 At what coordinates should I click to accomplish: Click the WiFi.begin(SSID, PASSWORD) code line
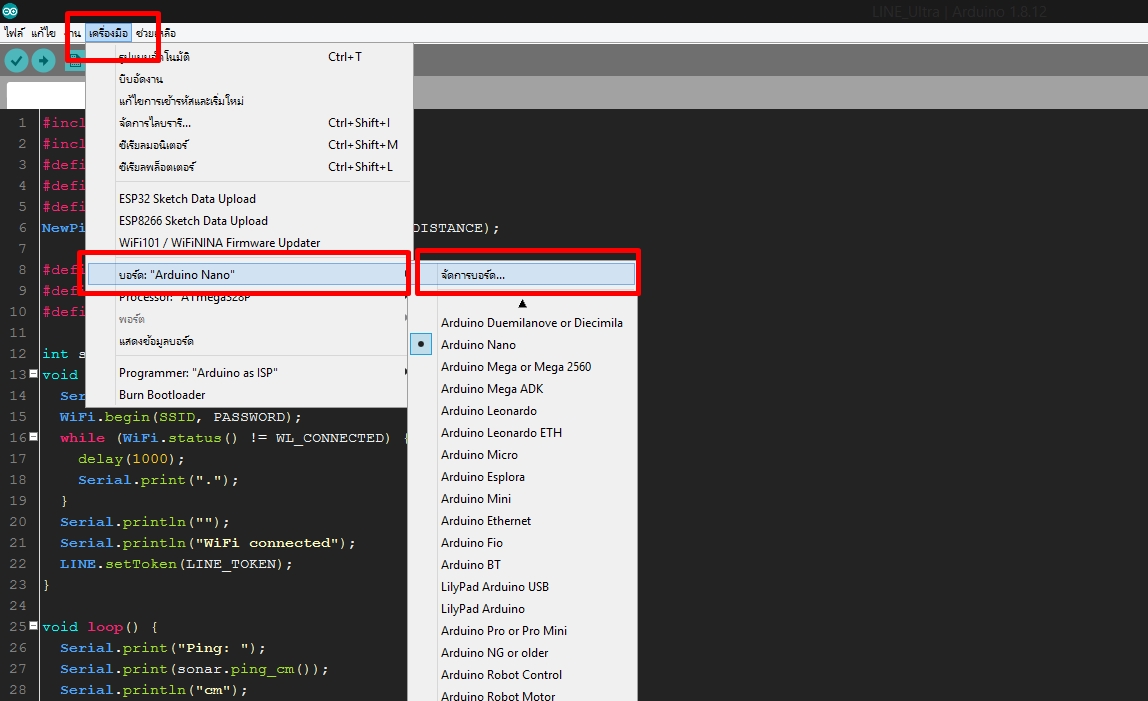click(181, 417)
